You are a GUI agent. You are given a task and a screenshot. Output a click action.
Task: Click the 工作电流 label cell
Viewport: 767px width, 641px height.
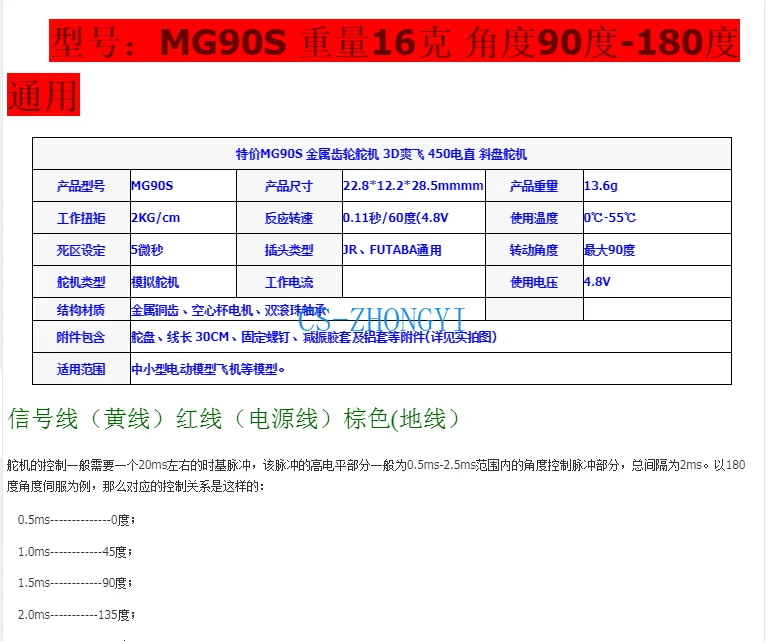(x=289, y=282)
